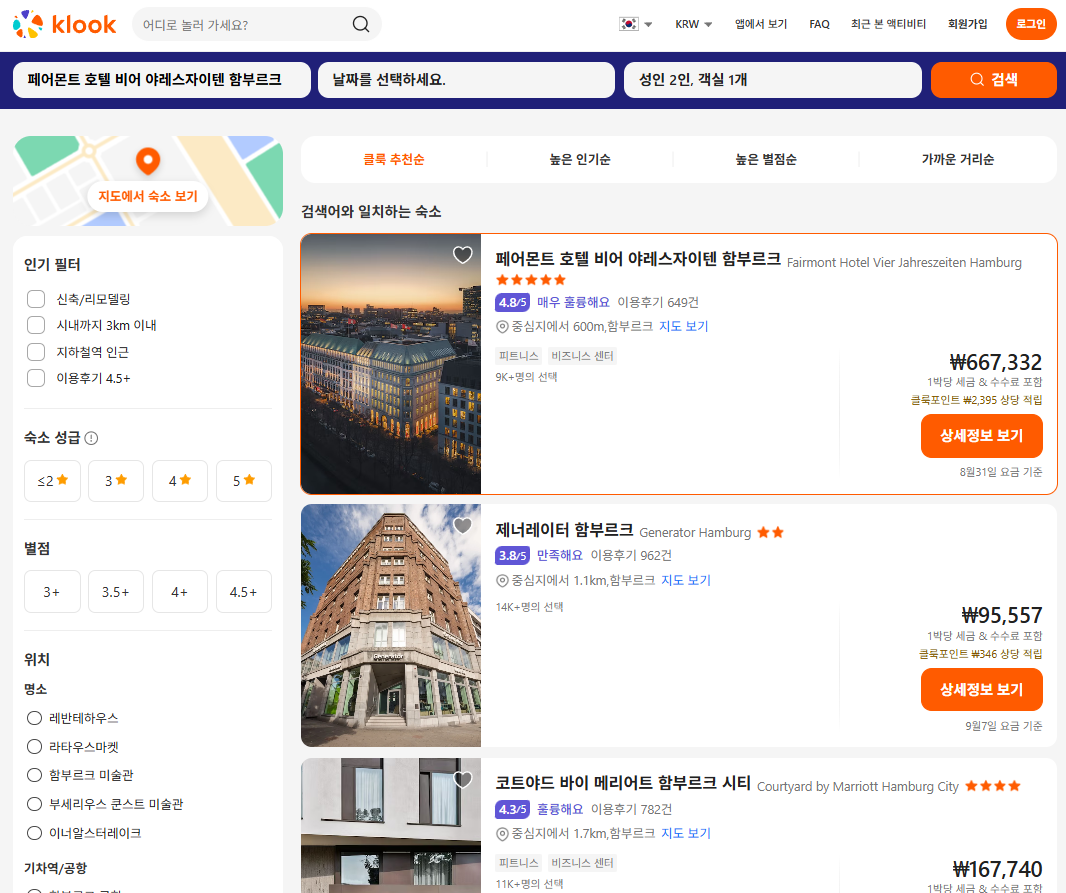Open the date selection field

[466, 80]
